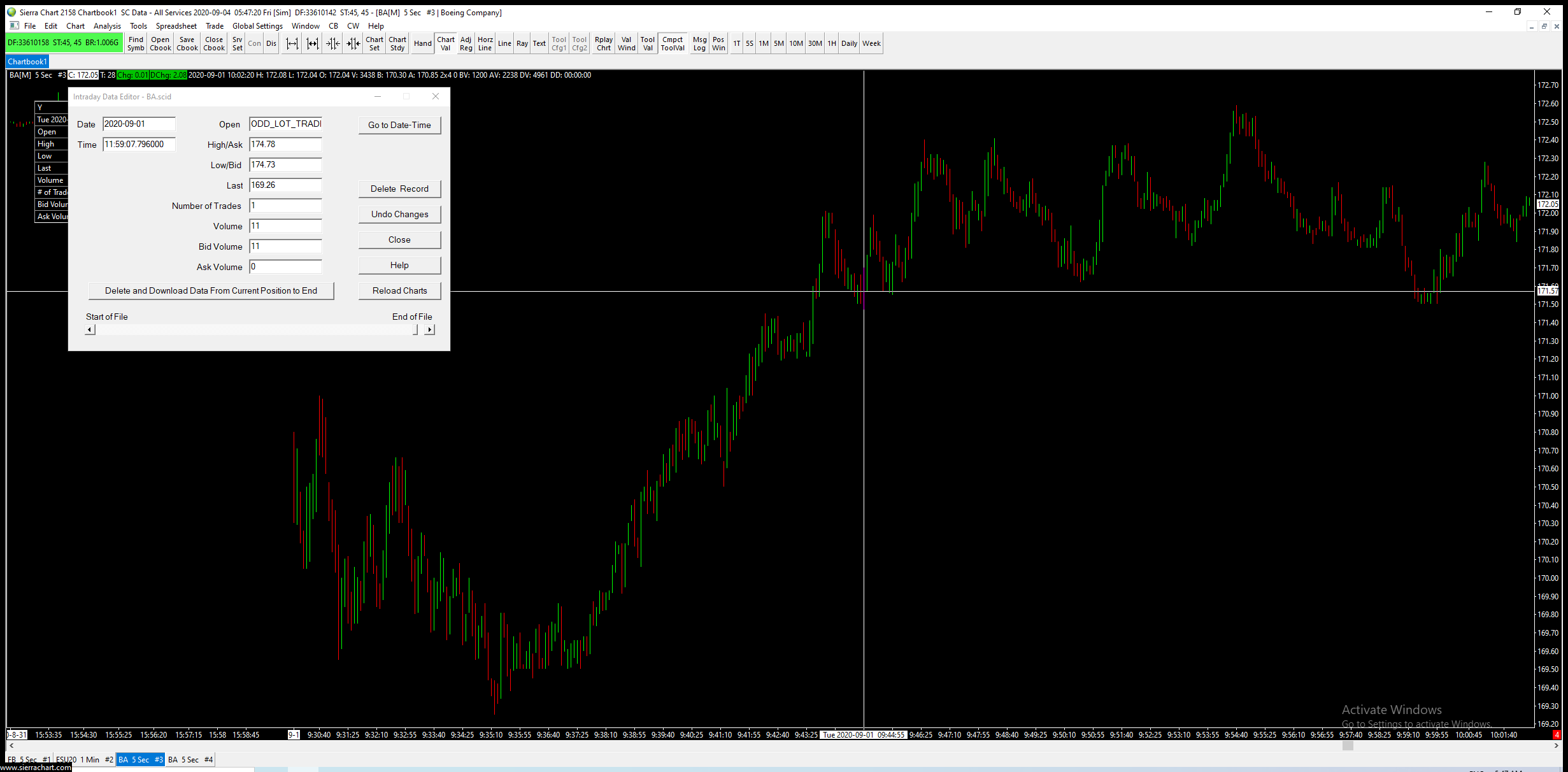This screenshot has width=1568, height=772.
Task: Toggle the Chart Val window
Action: click(446, 43)
